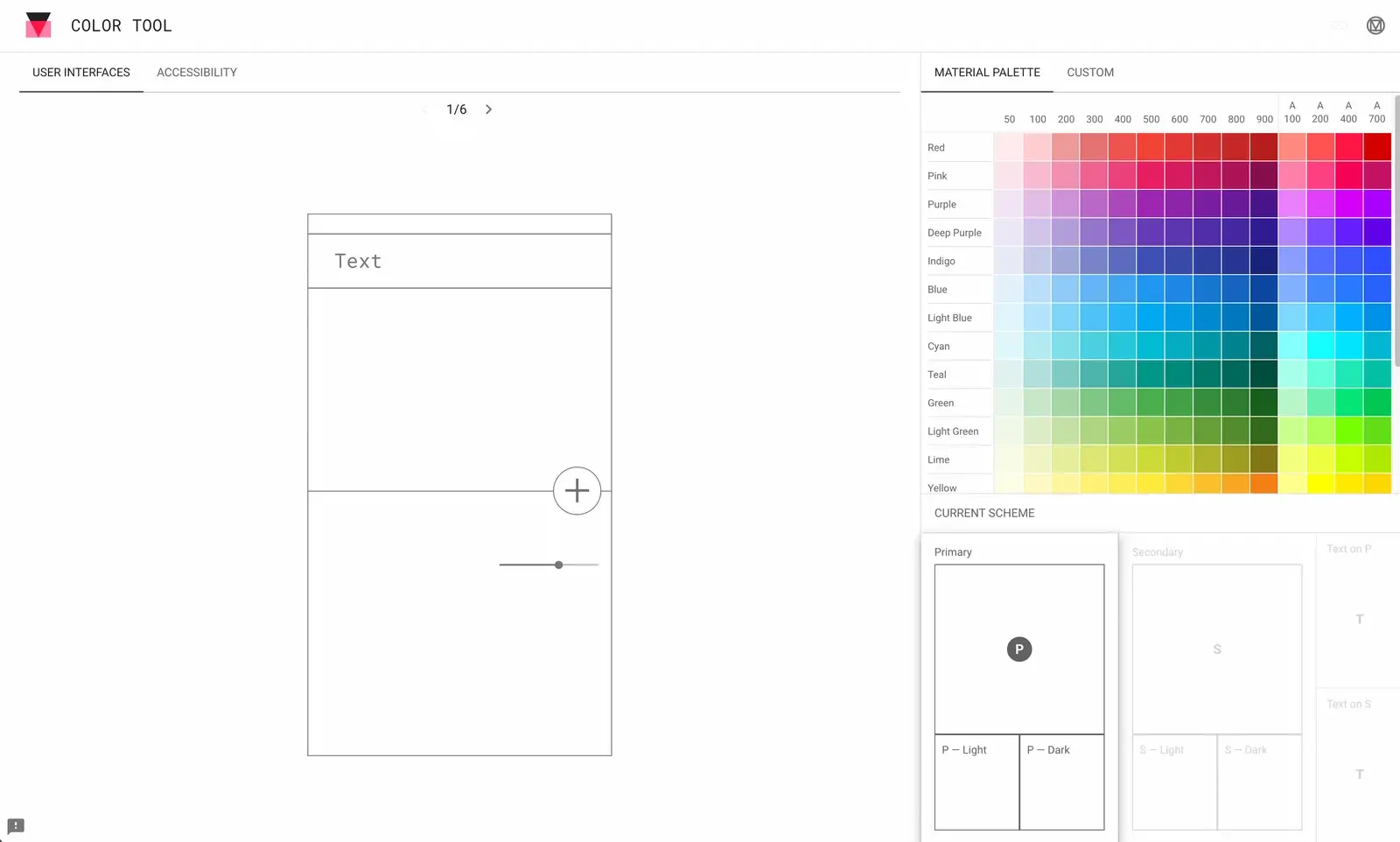Select the Secondary color scheme panel

pyautogui.click(x=1216, y=649)
